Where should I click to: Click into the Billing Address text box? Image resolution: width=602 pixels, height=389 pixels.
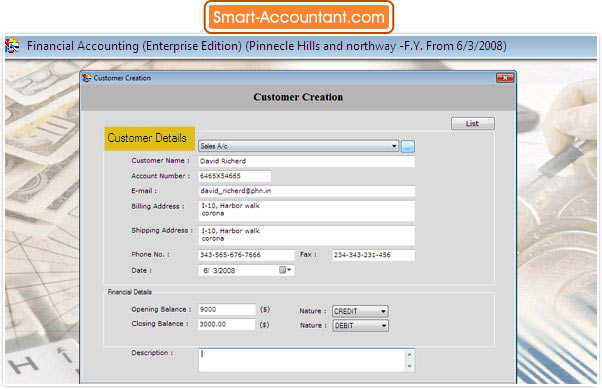click(306, 211)
